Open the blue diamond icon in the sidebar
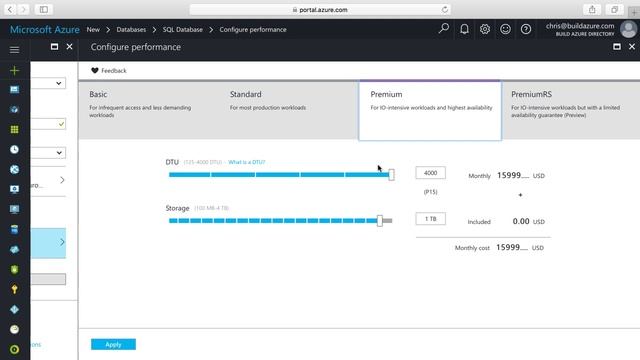 pyautogui.click(x=14, y=309)
